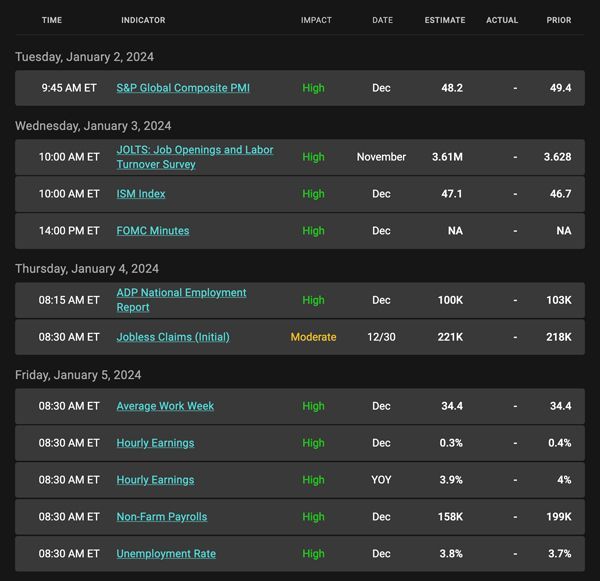600x581 pixels.
Task: Click the Moderate impact label
Action: coord(313,337)
